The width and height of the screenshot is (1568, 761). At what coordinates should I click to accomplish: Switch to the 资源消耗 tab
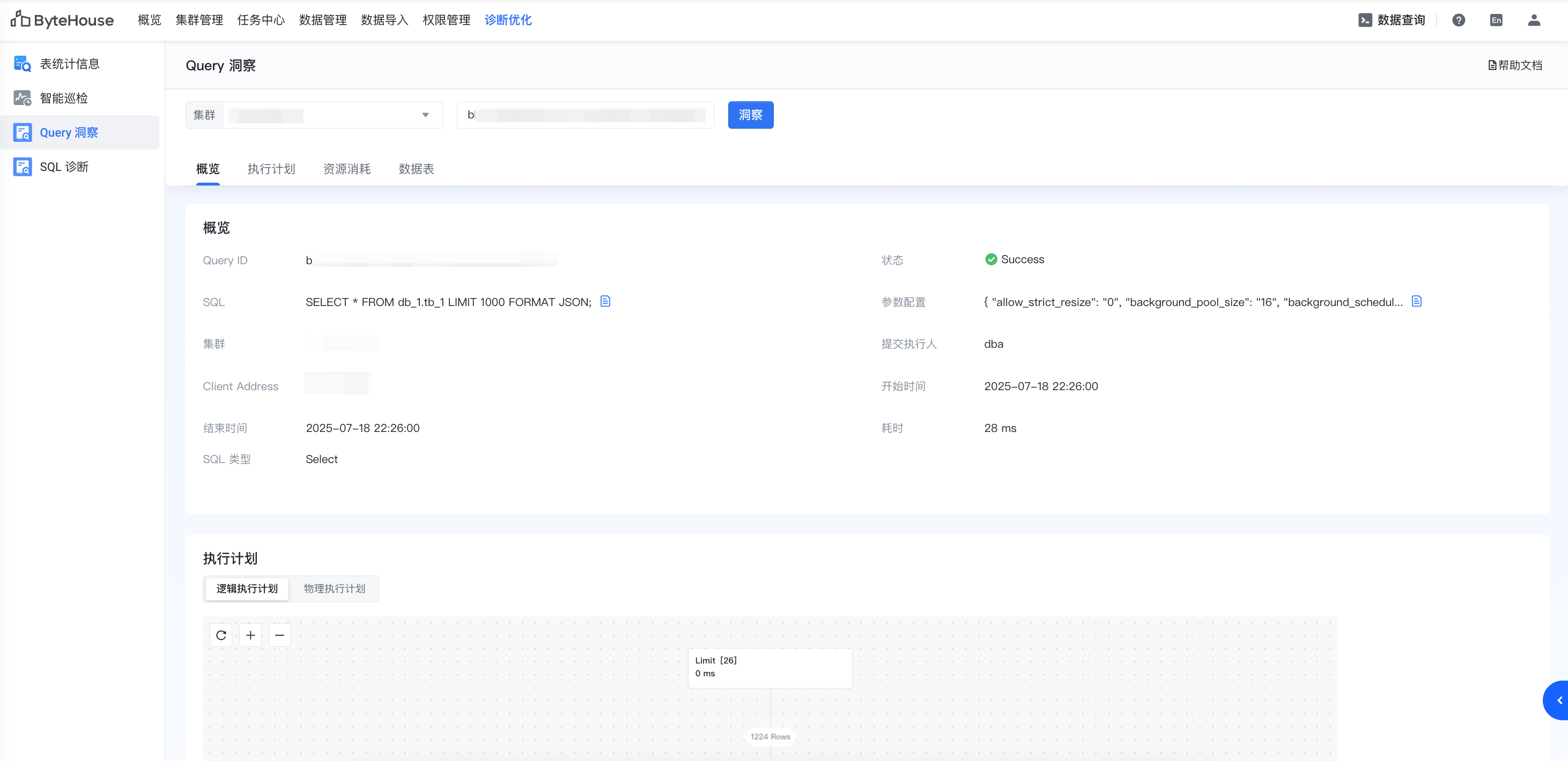[346, 169]
